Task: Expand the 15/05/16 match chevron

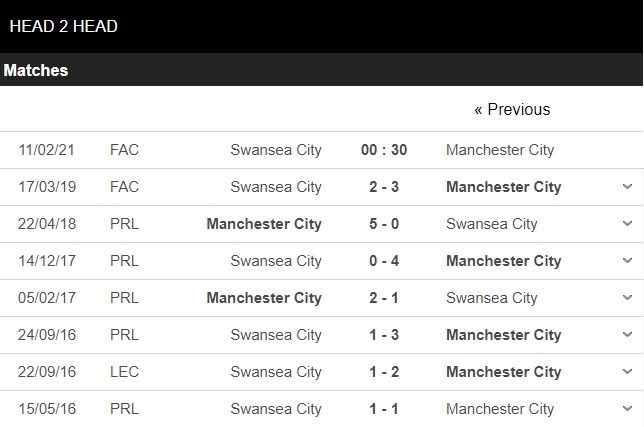Action: click(x=627, y=409)
